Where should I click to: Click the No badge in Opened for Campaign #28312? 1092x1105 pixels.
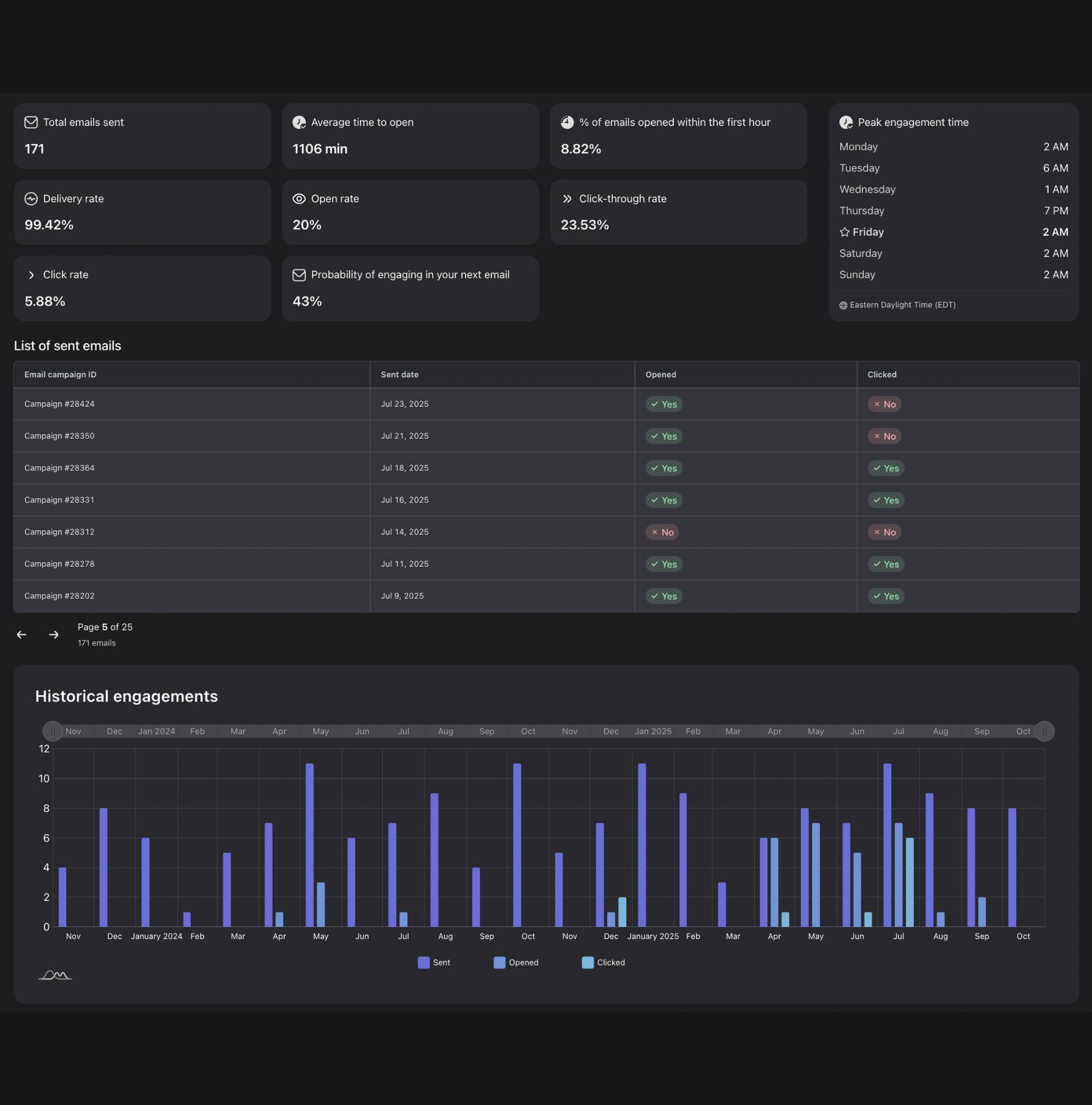[662, 532]
